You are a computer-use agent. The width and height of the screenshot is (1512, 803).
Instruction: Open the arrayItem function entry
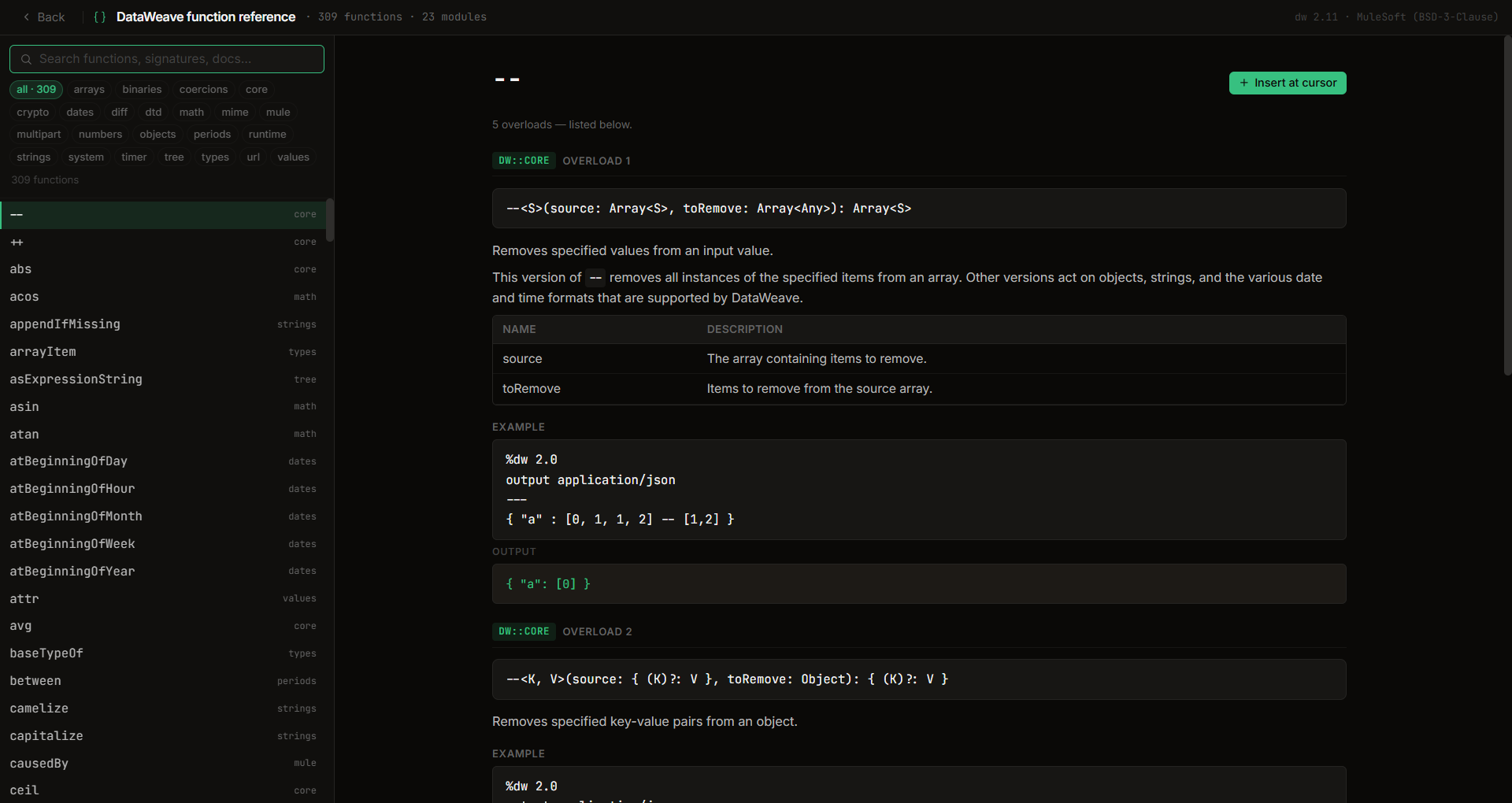[163, 352]
